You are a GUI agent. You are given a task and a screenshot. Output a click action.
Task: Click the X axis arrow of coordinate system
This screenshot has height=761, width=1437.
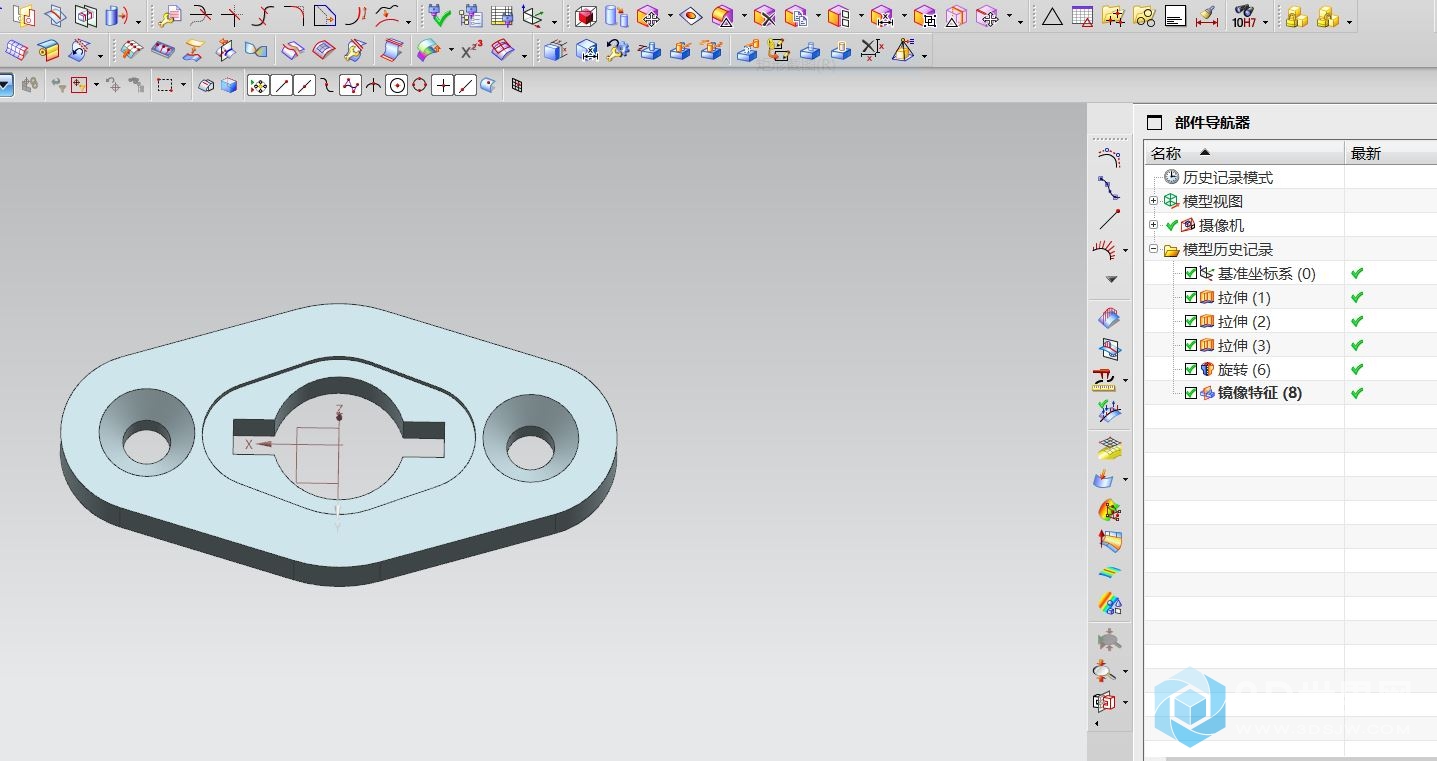click(263, 444)
